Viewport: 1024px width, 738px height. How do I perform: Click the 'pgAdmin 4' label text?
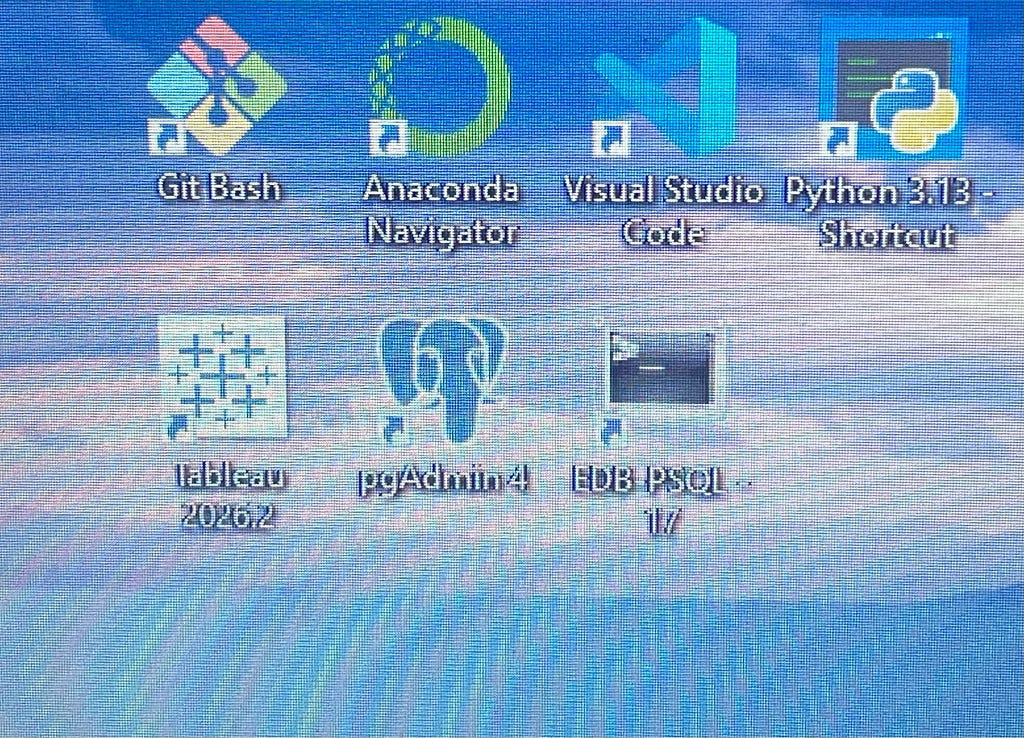point(443,480)
